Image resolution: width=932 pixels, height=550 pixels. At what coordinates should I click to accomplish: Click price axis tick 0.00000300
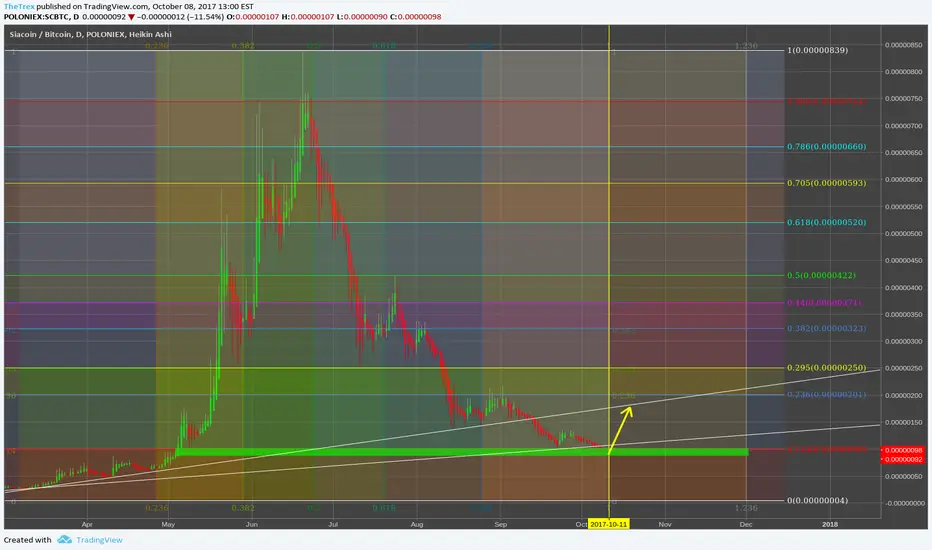[x=903, y=341]
